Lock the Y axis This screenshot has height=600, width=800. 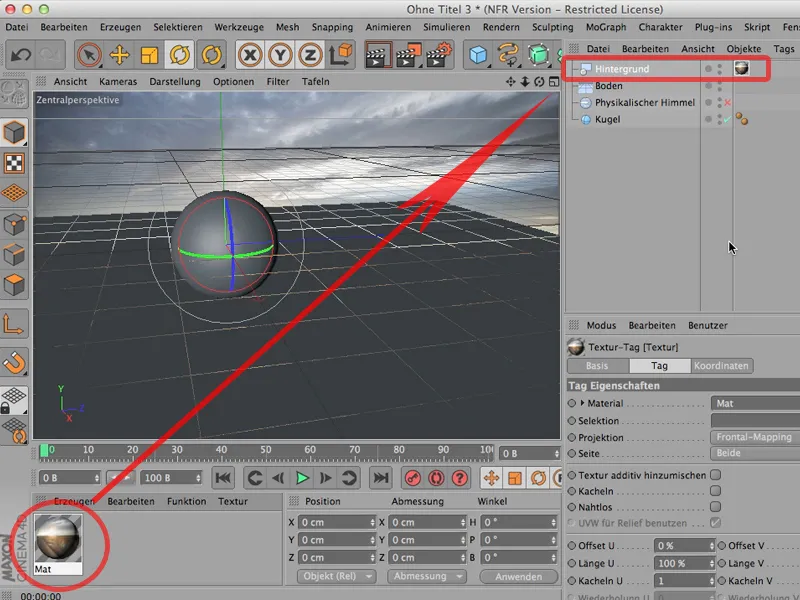pos(280,55)
